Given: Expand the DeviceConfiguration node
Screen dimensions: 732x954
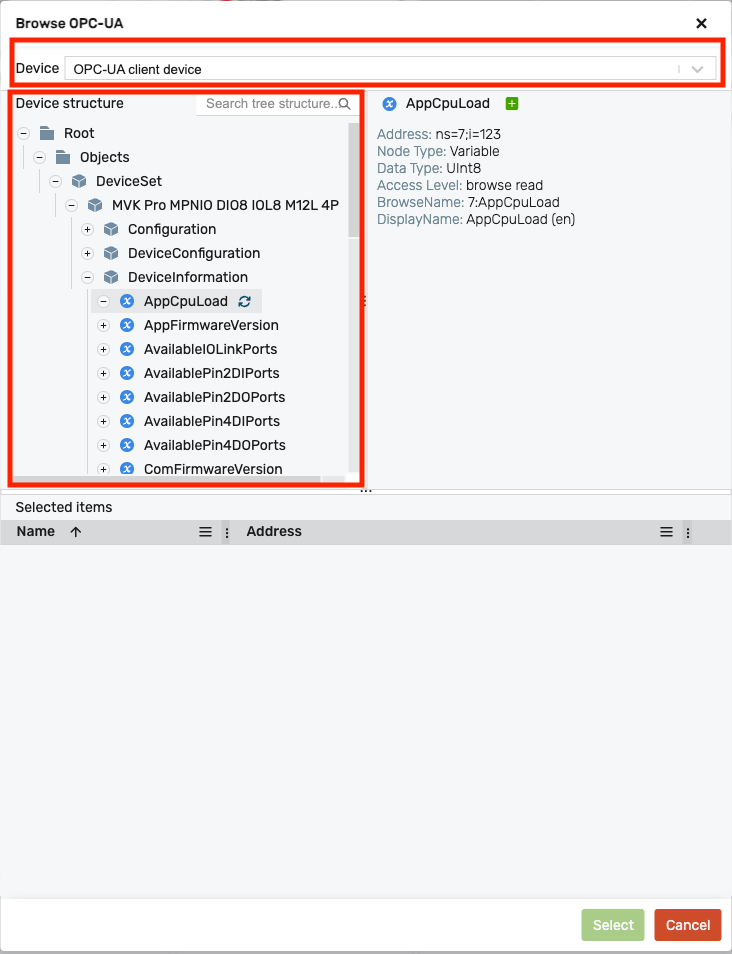Looking at the screenshot, I should click(x=88, y=253).
